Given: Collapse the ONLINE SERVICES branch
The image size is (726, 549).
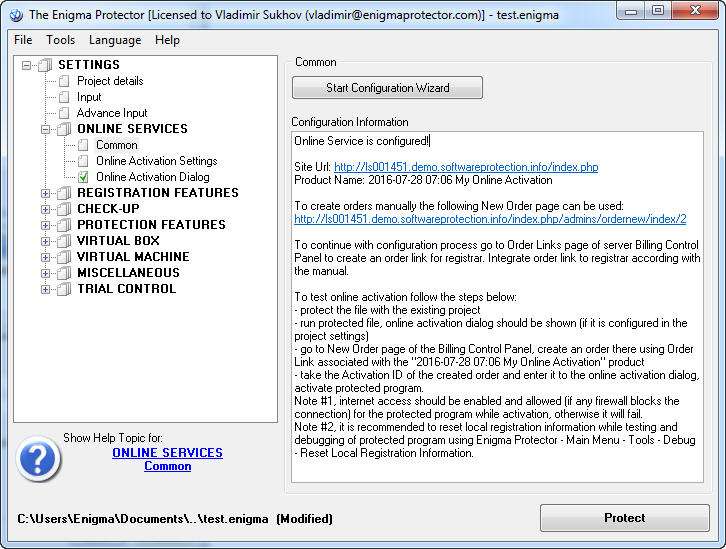Looking at the screenshot, I should pyautogui.click(x=45, y=129).
